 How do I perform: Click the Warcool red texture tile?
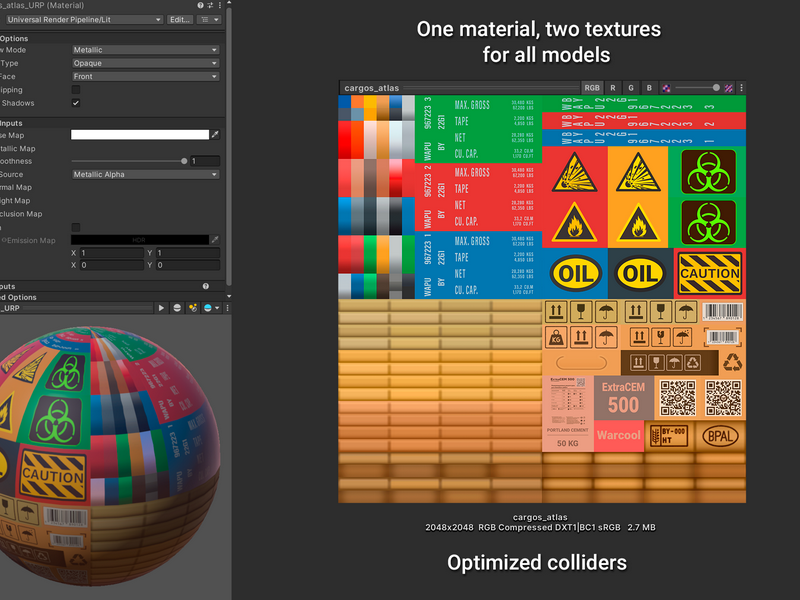pyautogui.click(x=619, y=436)
